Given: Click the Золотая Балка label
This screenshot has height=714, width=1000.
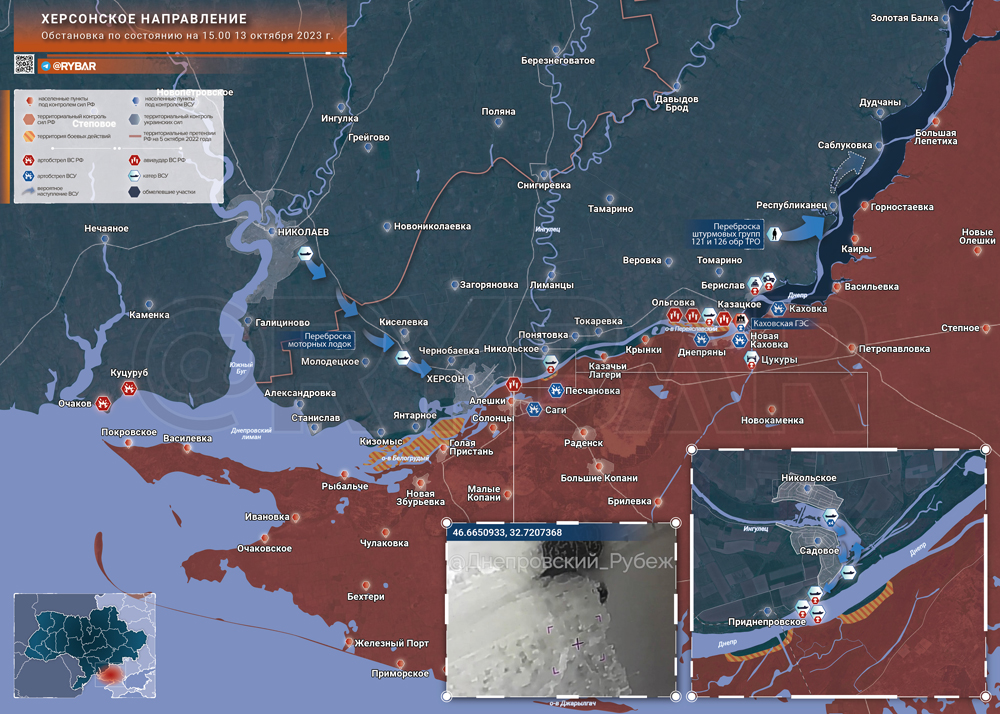Looking at the screenshot, I should tap(904, 18).
